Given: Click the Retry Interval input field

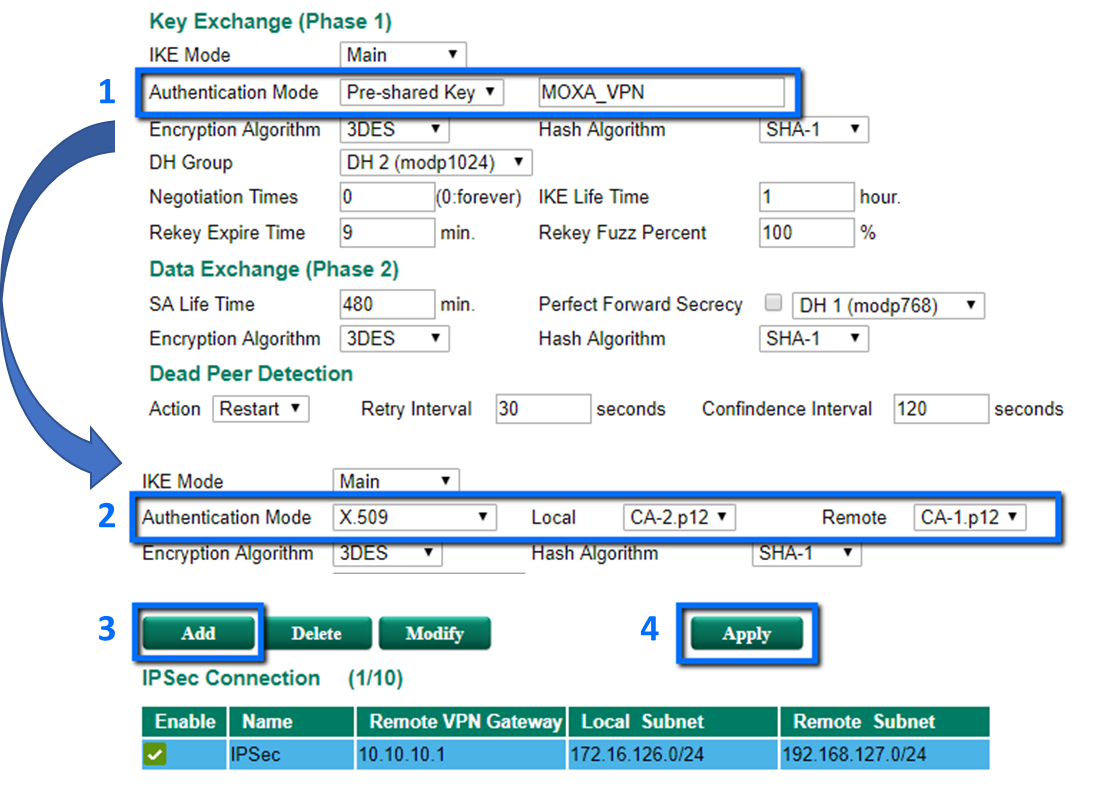Looking at the screenshot, I should [x=543, y=409].
